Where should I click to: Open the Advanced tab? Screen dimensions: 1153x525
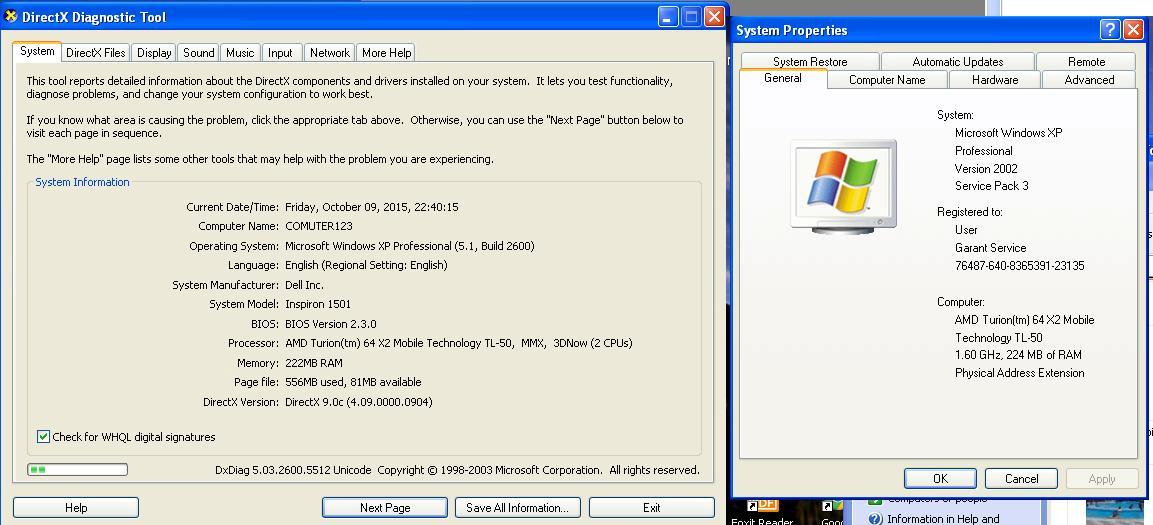1089,80
